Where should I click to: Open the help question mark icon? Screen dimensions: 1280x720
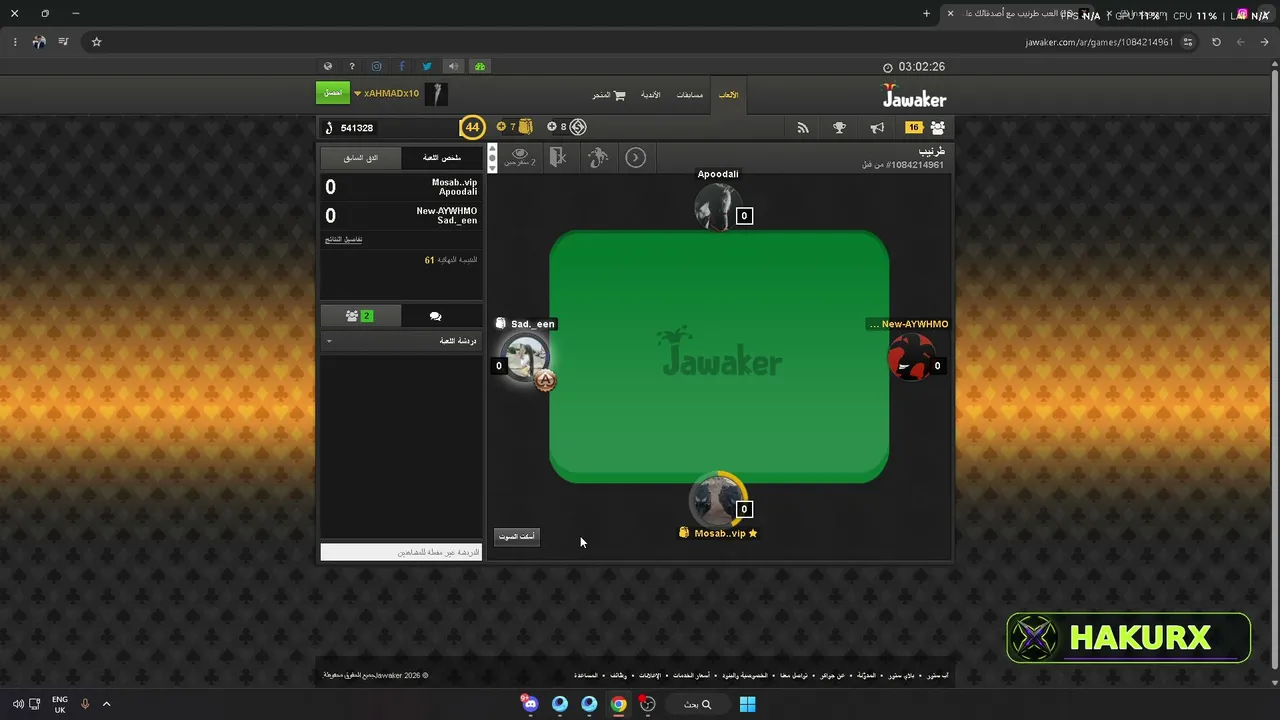(x=352, y=67)
